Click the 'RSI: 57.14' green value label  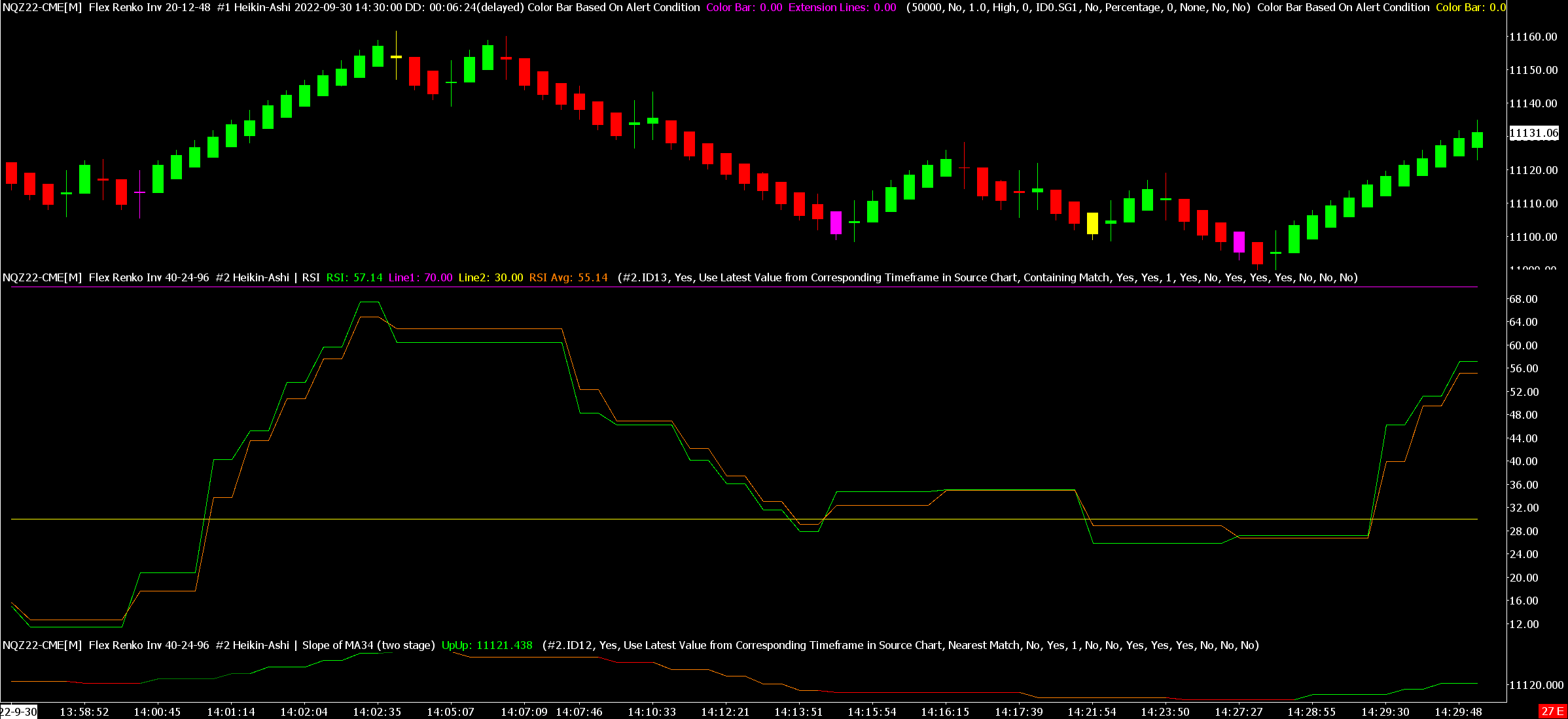(x=354, y=277)
